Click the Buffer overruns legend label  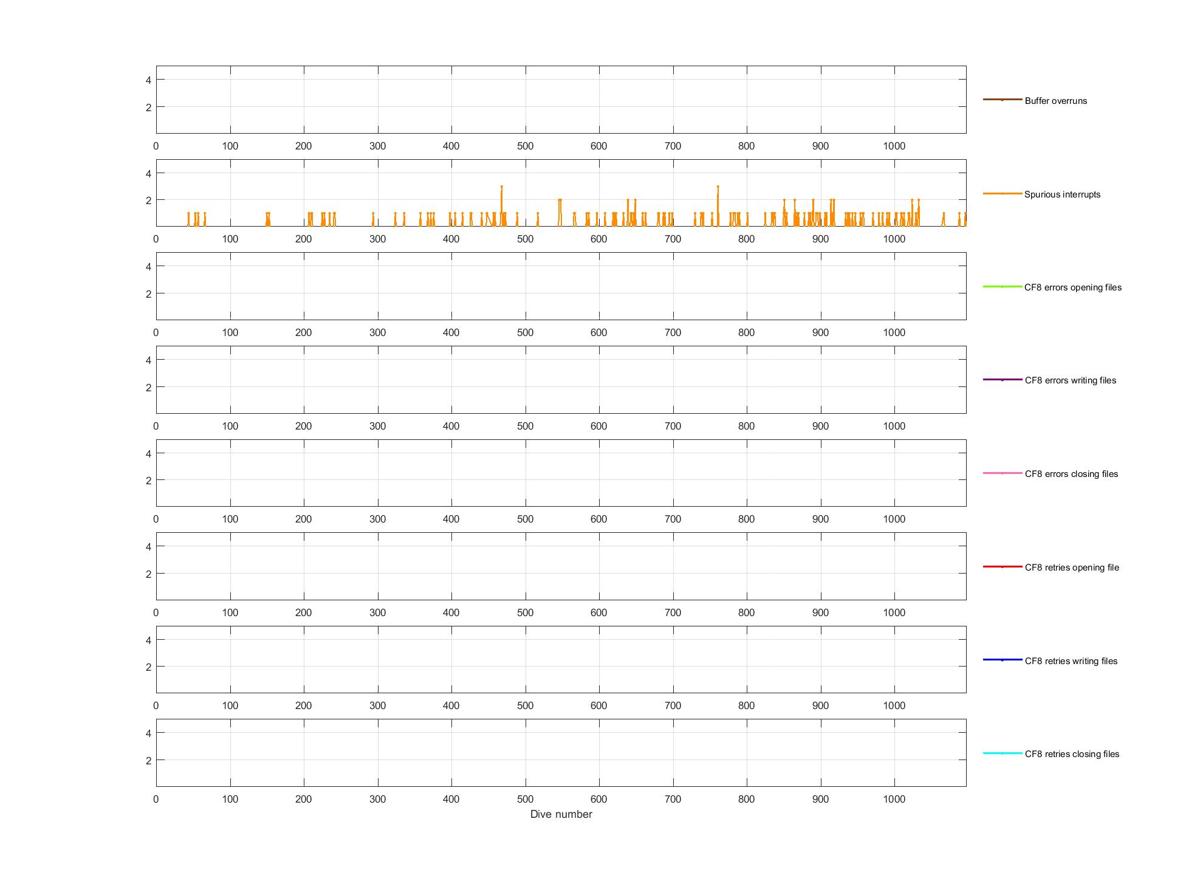[x=1055, y=101]
